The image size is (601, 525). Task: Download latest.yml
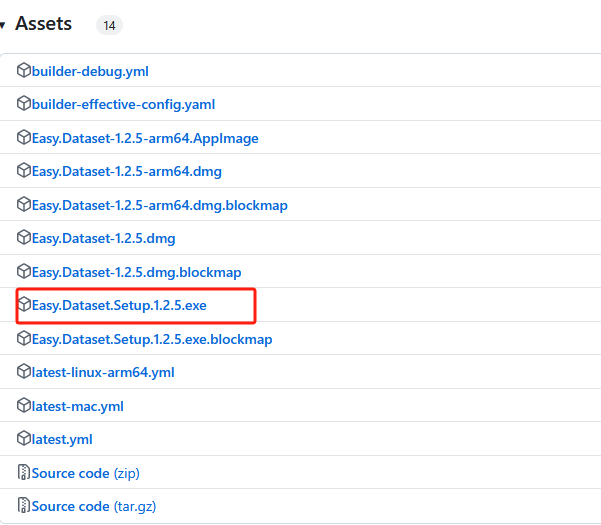[62, 440]
